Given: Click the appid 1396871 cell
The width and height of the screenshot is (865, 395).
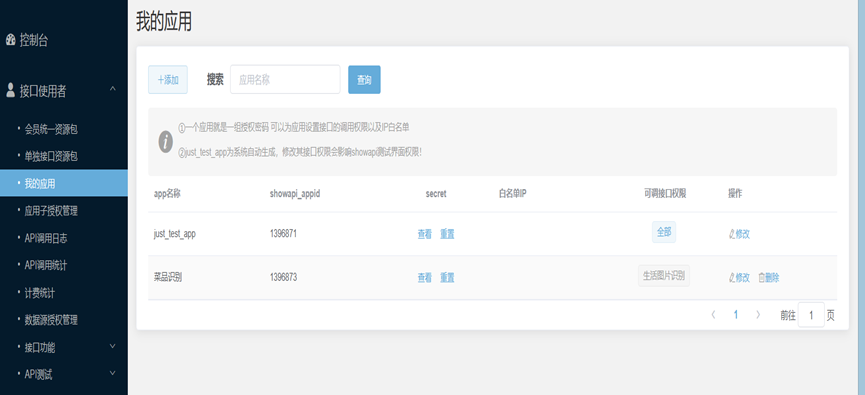Looking at the screenshot, I should point(284,234).
